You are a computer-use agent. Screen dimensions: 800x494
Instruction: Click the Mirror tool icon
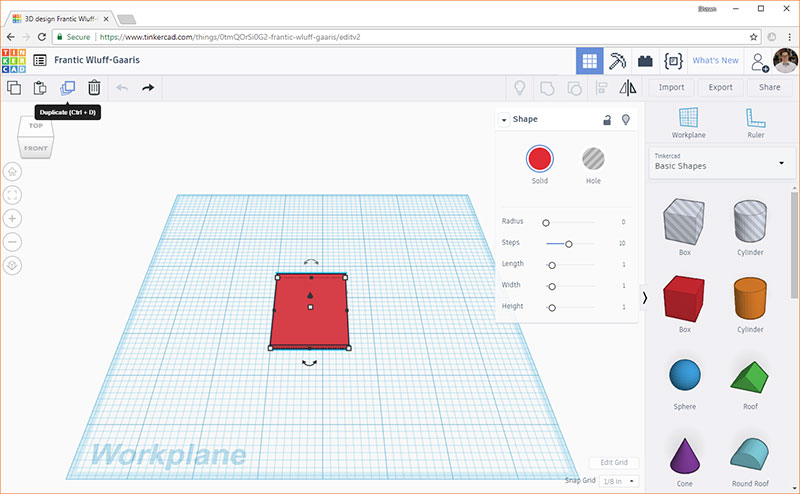click(628, 88)
